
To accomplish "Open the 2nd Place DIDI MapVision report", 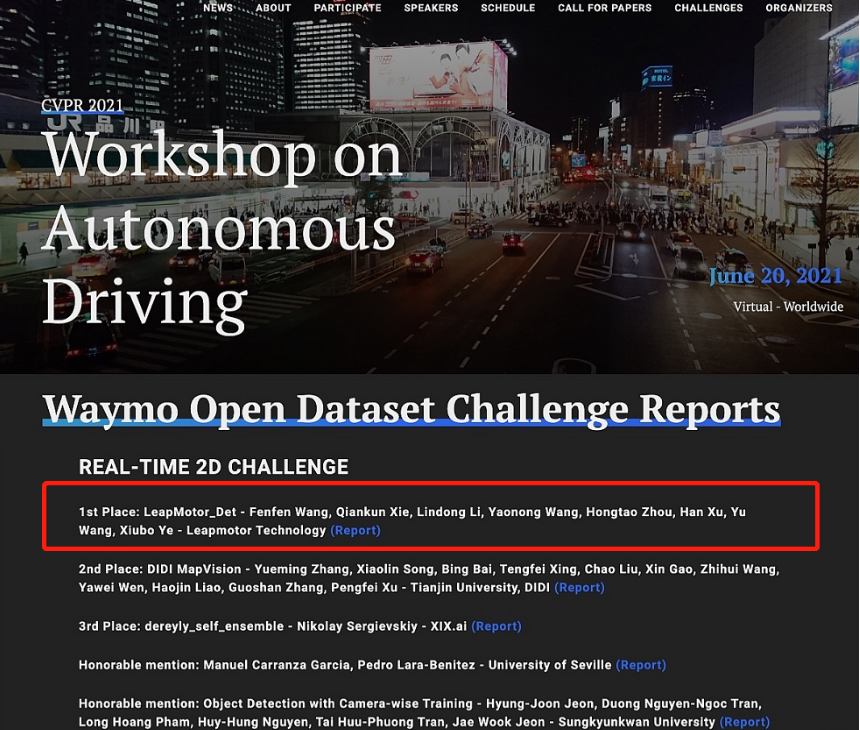I will point(579,587).
